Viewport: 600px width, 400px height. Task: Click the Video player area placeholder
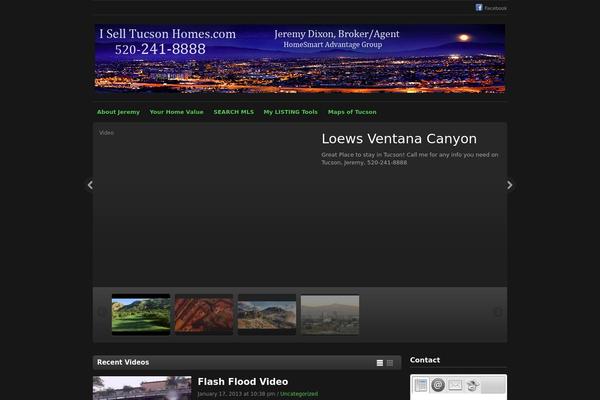tap(106, 133)
